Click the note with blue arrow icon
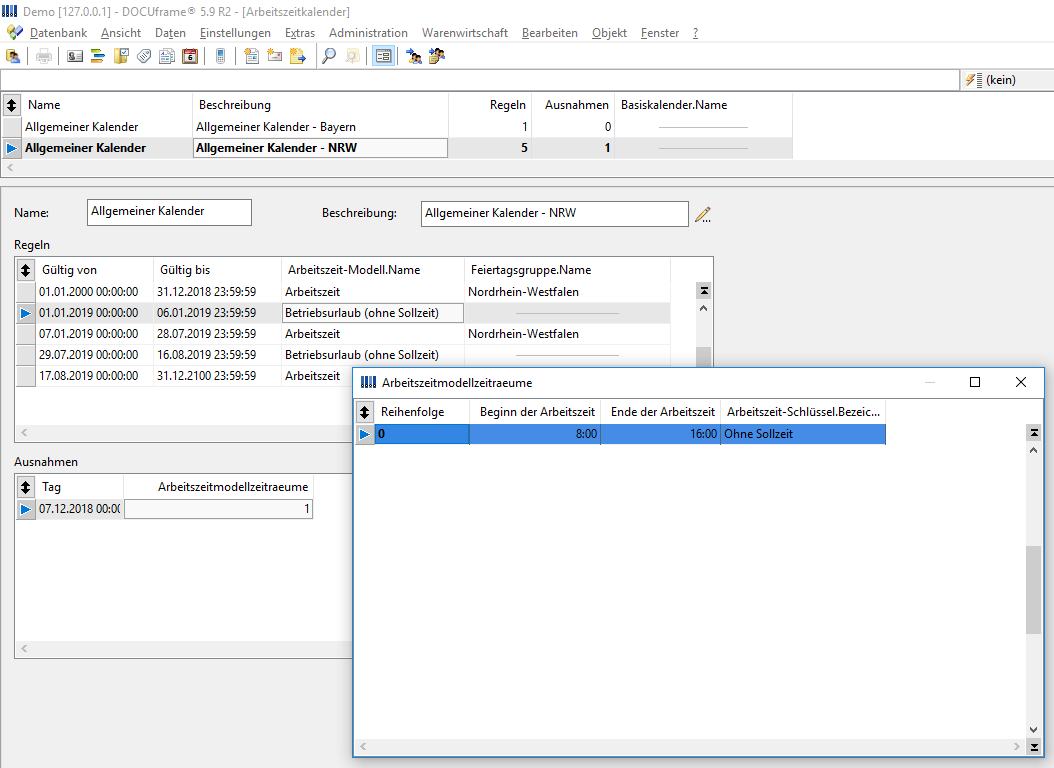The image size is (1054, 768). click(298, 56)
